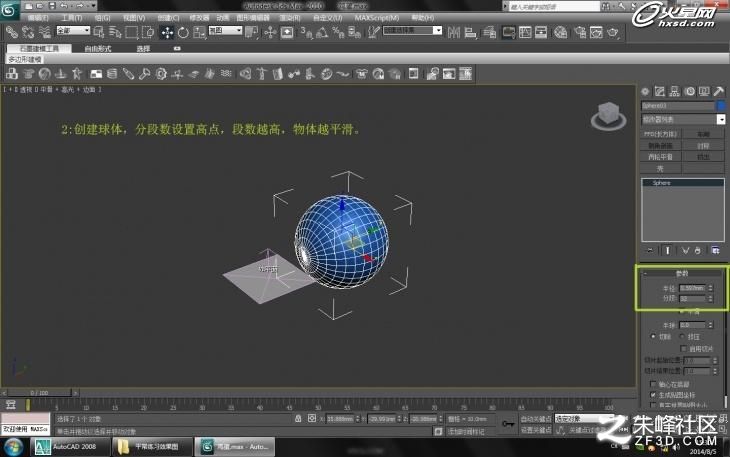This screenshot has width=730, height=457.
Task: Activate the Select and Scale tool
Action: point(199,32)
